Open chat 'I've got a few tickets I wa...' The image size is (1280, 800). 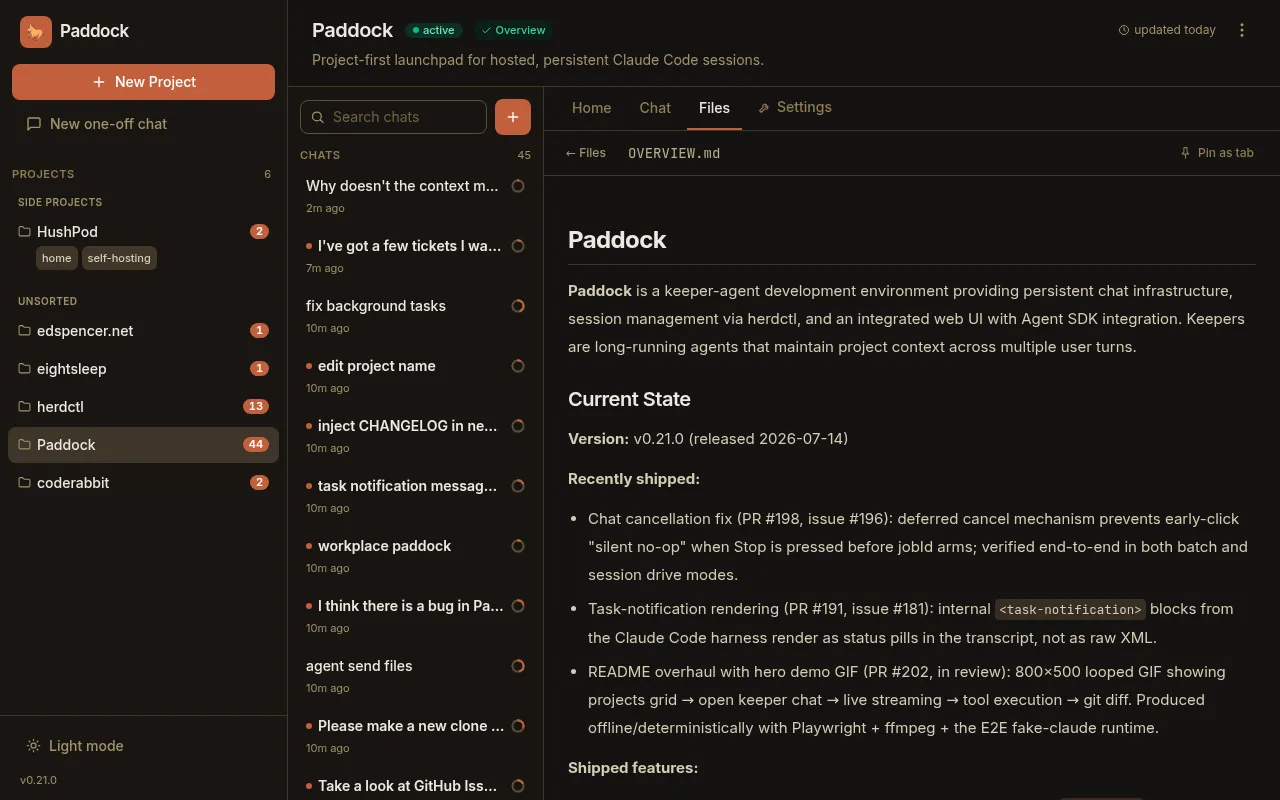pos(415,256)
